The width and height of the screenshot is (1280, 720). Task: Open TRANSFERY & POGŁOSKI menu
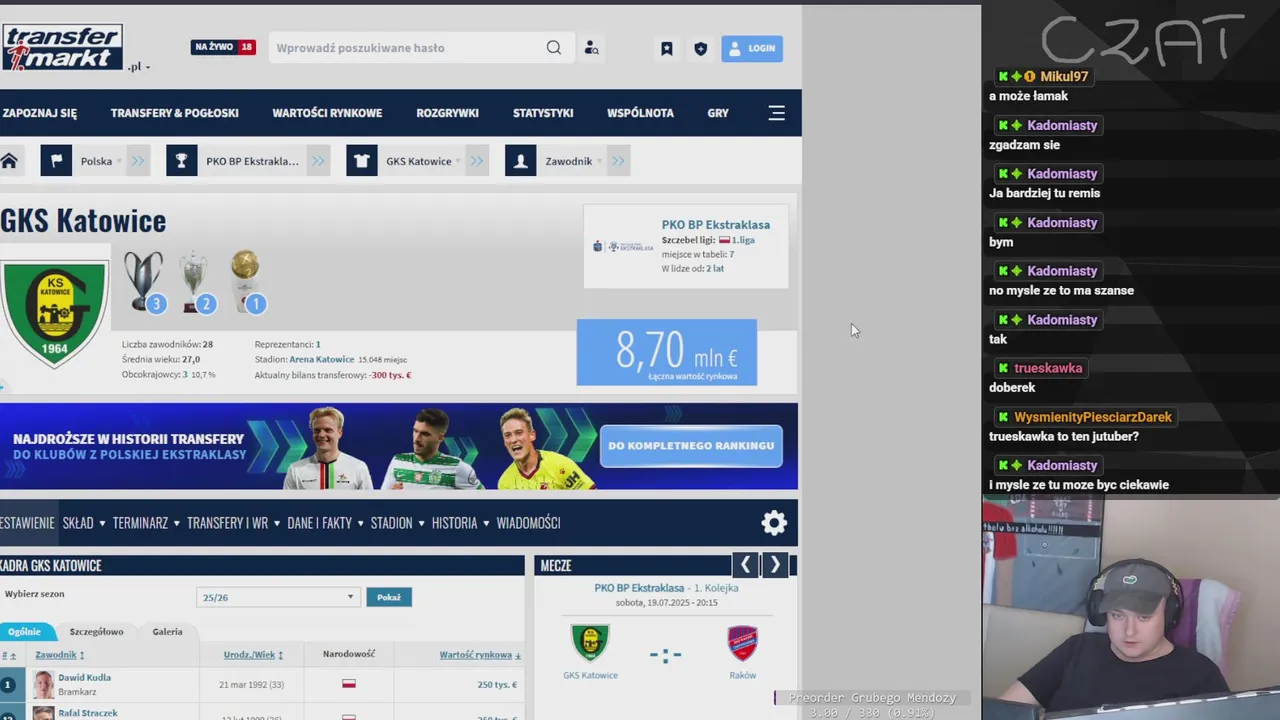tap(175, 113)
